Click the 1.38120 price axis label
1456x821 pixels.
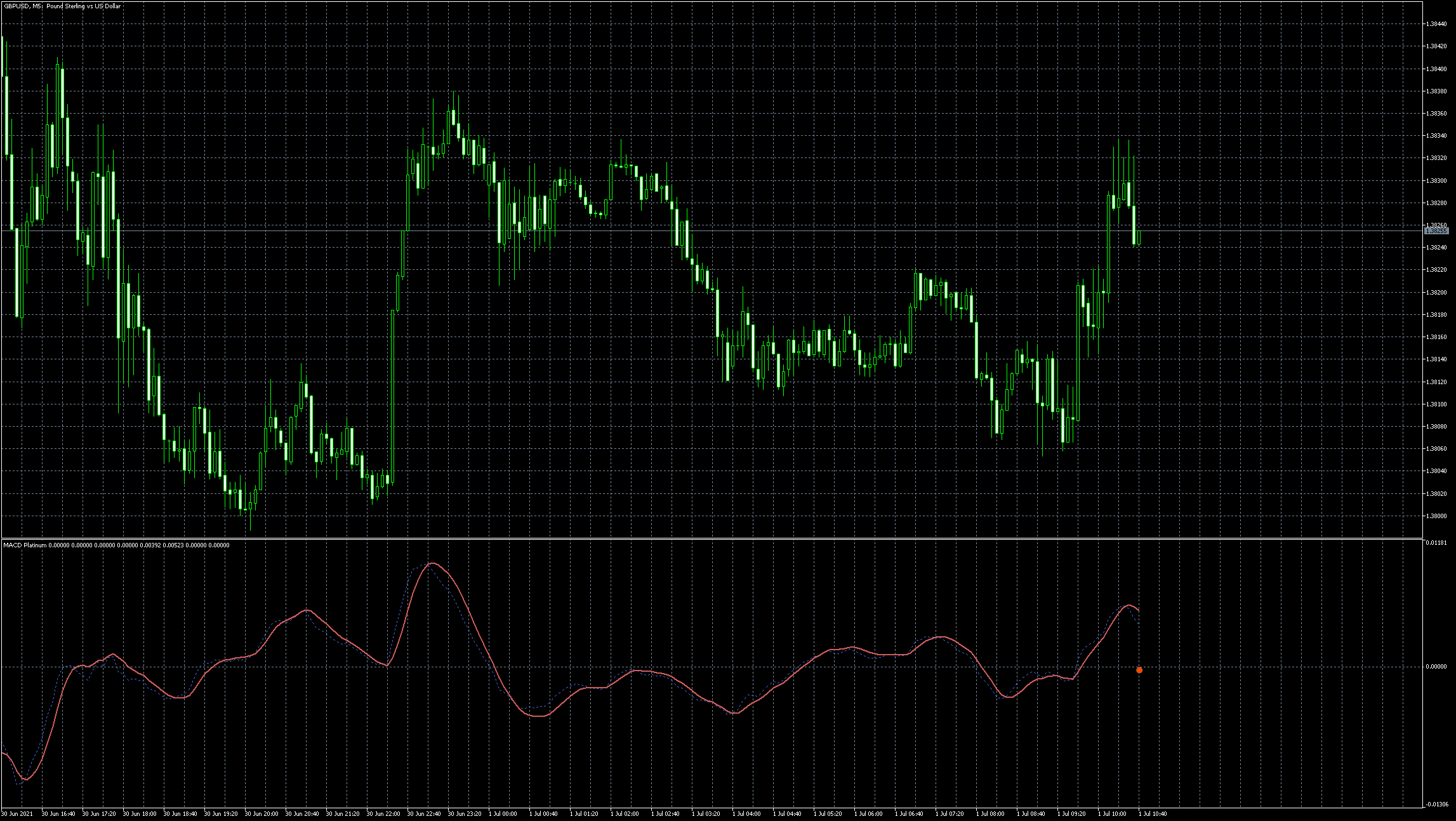[1436, 382]
